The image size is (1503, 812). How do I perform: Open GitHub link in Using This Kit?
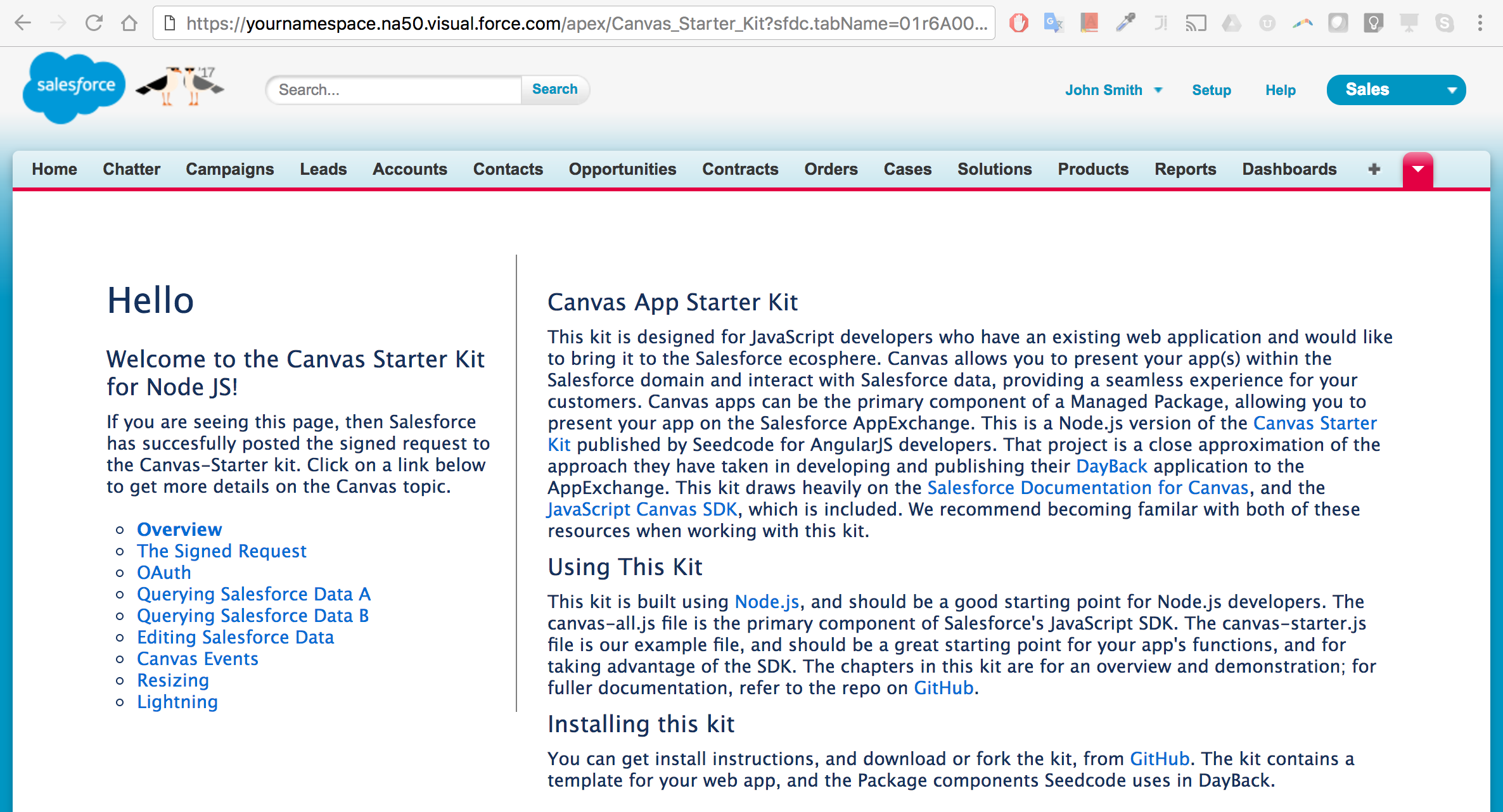(x=943, y=688)
